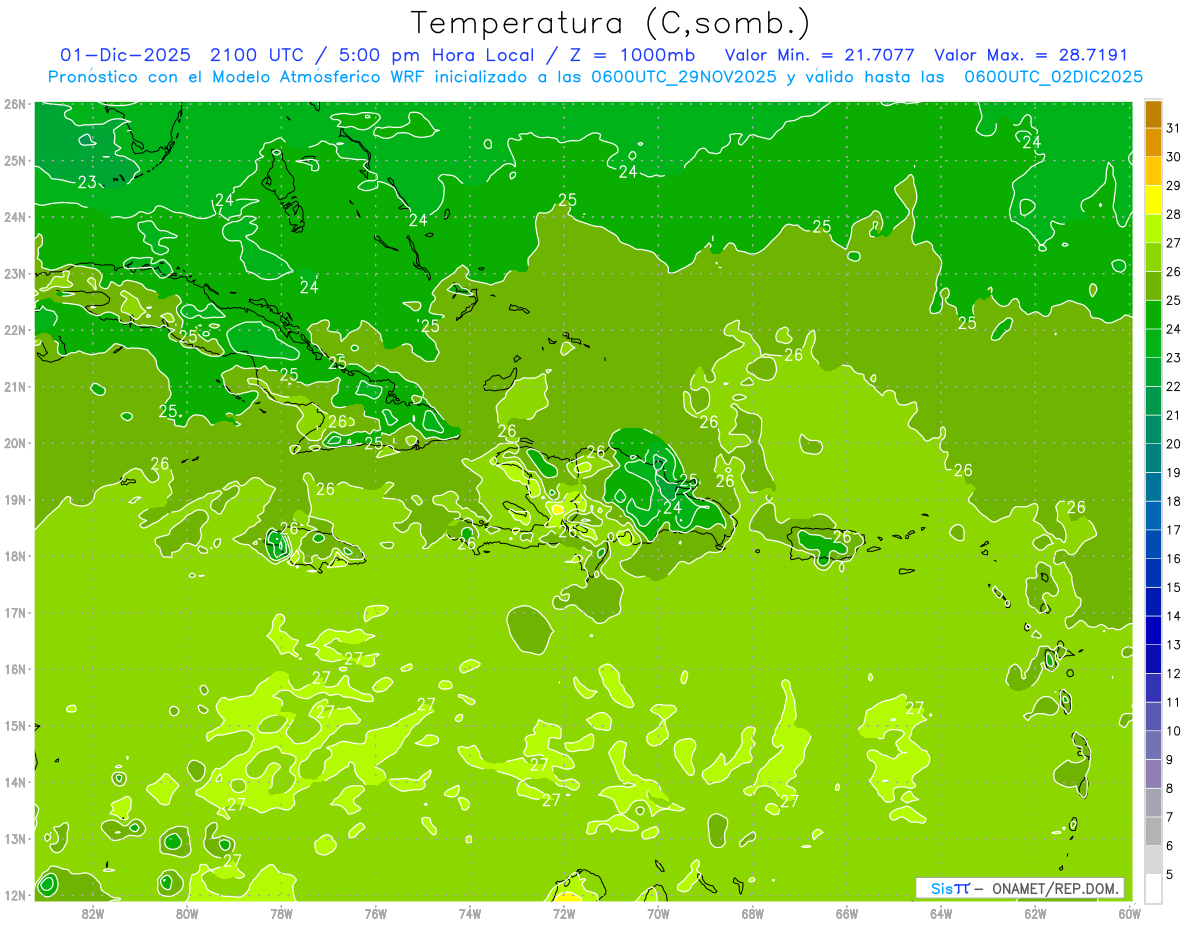Click the "5:00 pm Hora Local" text
This screenshot has width=1200, height=927.
(436, 55)
